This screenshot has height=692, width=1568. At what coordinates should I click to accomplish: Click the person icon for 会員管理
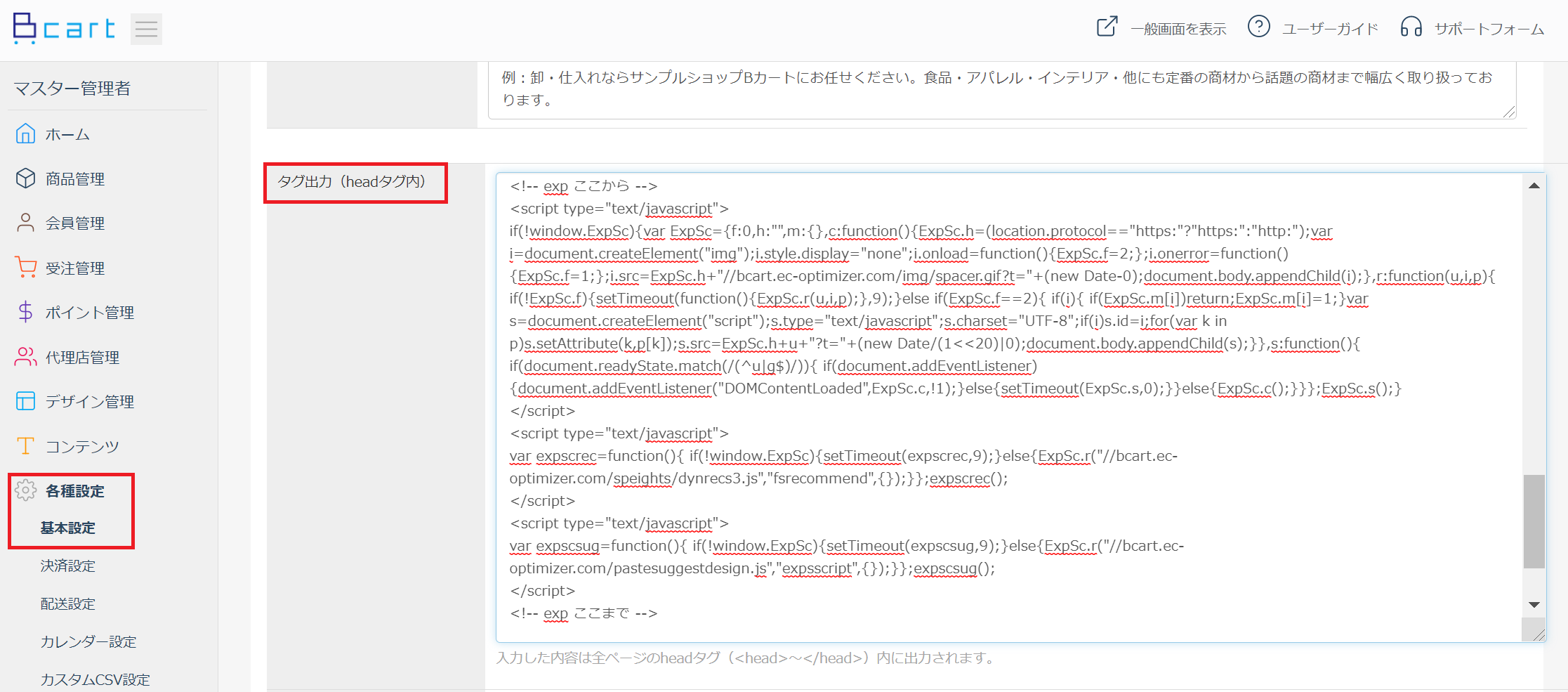(25, 223)
